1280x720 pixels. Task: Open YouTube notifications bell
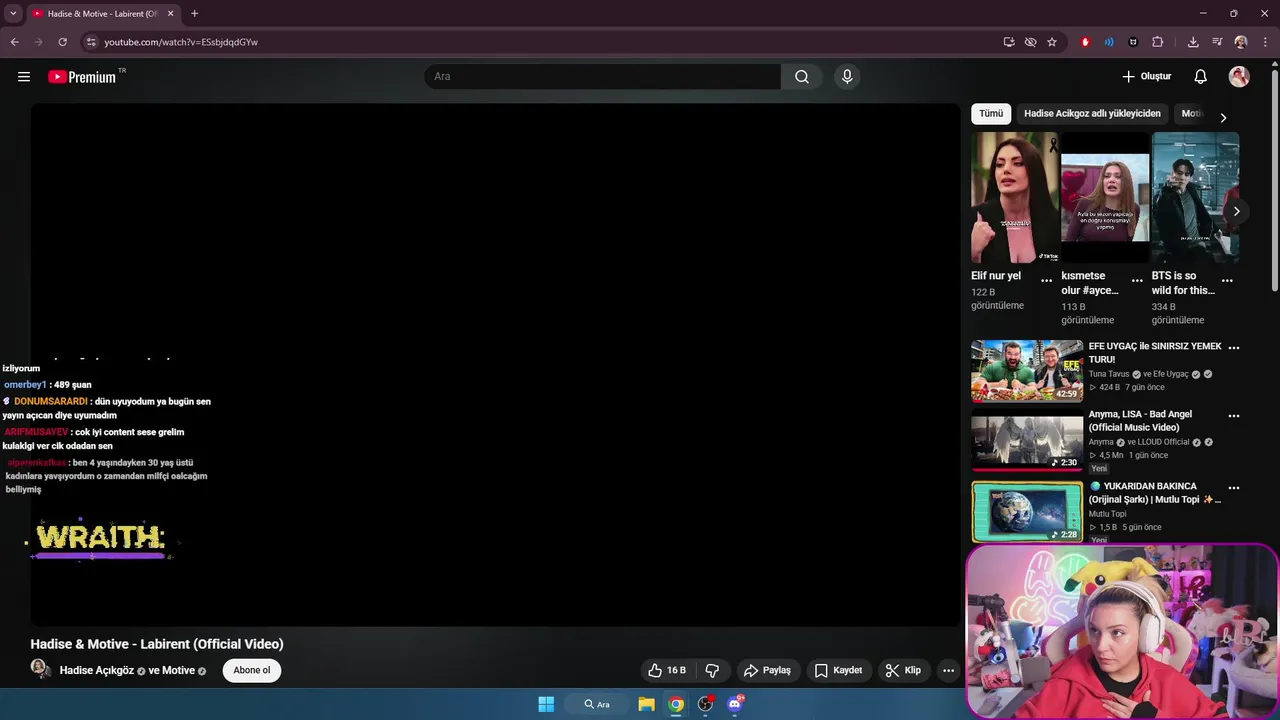(1201, 77)
